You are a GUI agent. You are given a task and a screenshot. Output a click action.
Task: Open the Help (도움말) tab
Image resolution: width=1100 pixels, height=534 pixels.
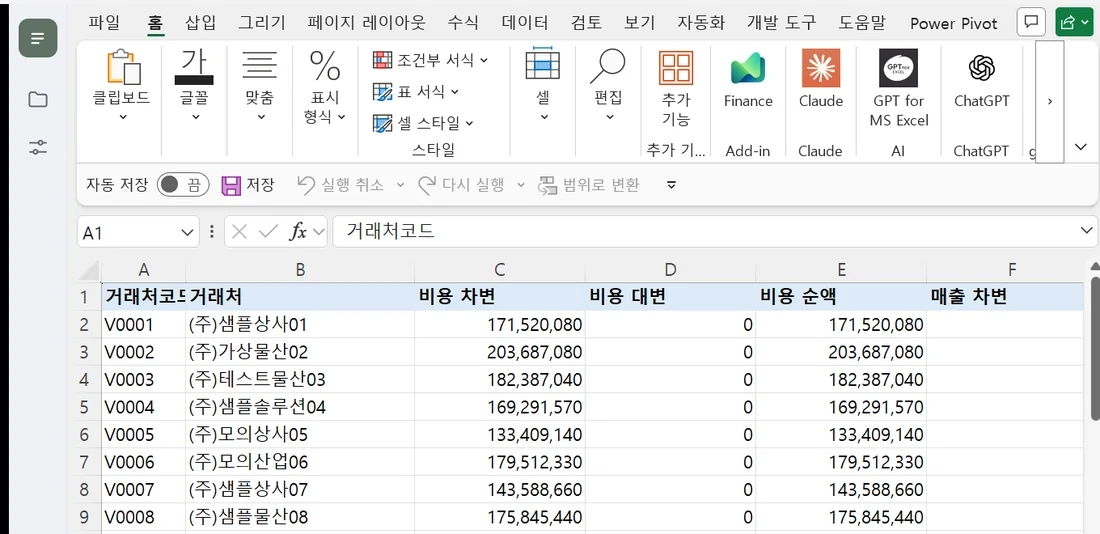863,23
